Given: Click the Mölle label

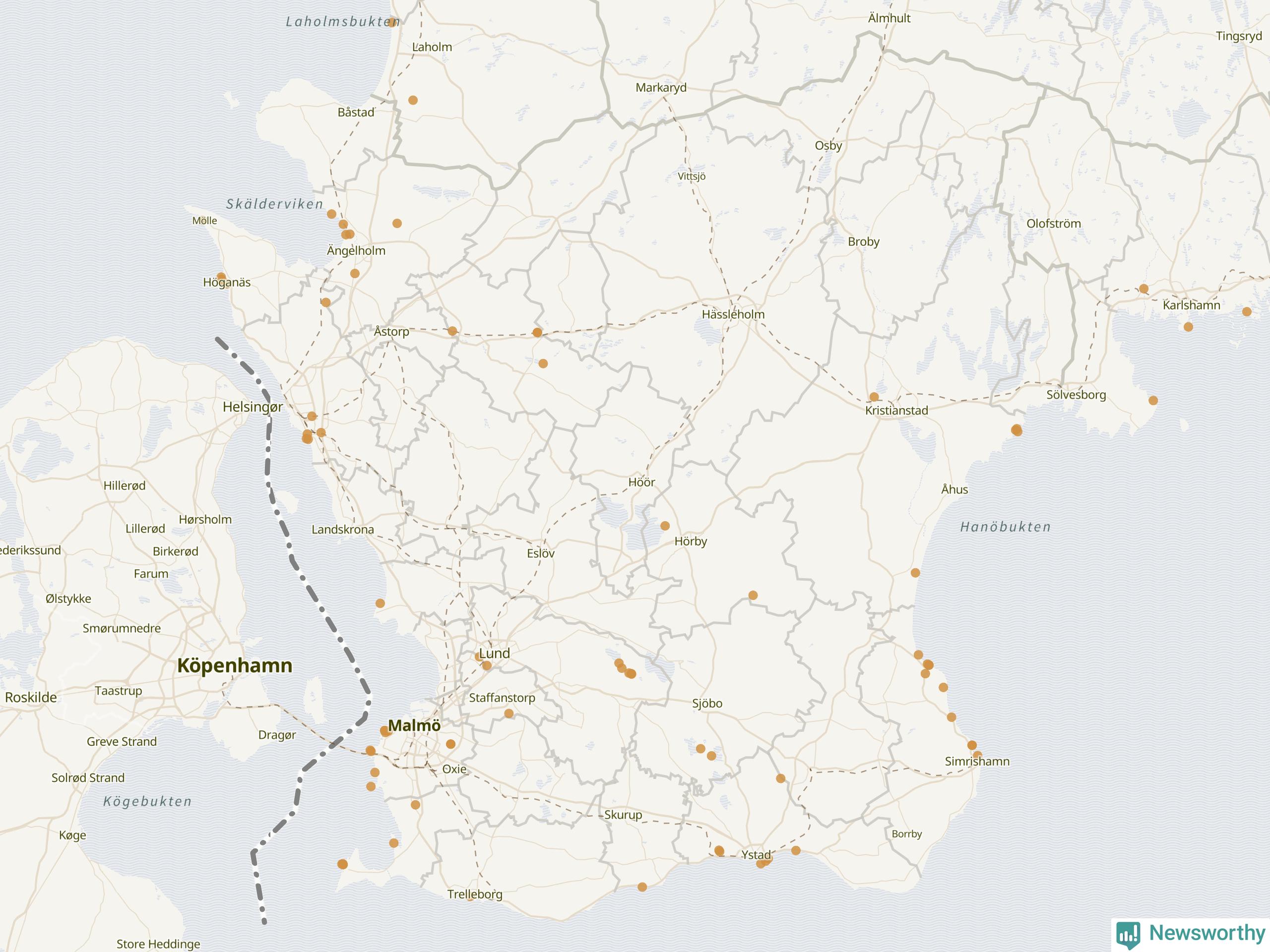Looking at the screenshot, I should pyautogui.click(x=204, y=220).
